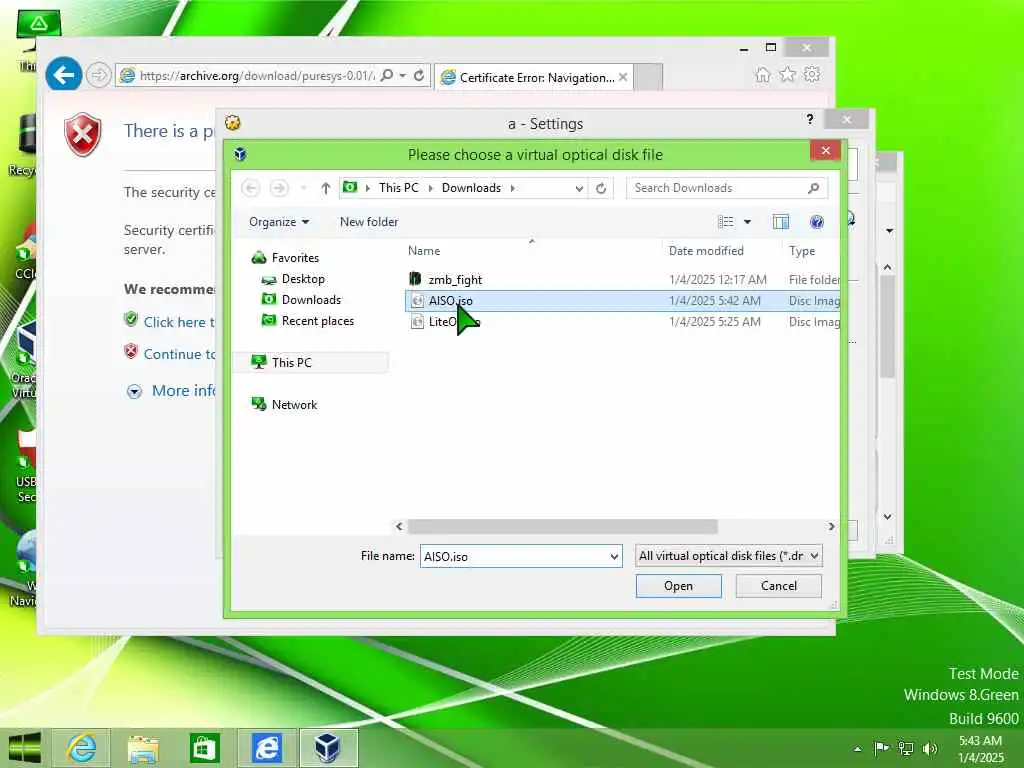Click the network tray icon

[906, 748]
